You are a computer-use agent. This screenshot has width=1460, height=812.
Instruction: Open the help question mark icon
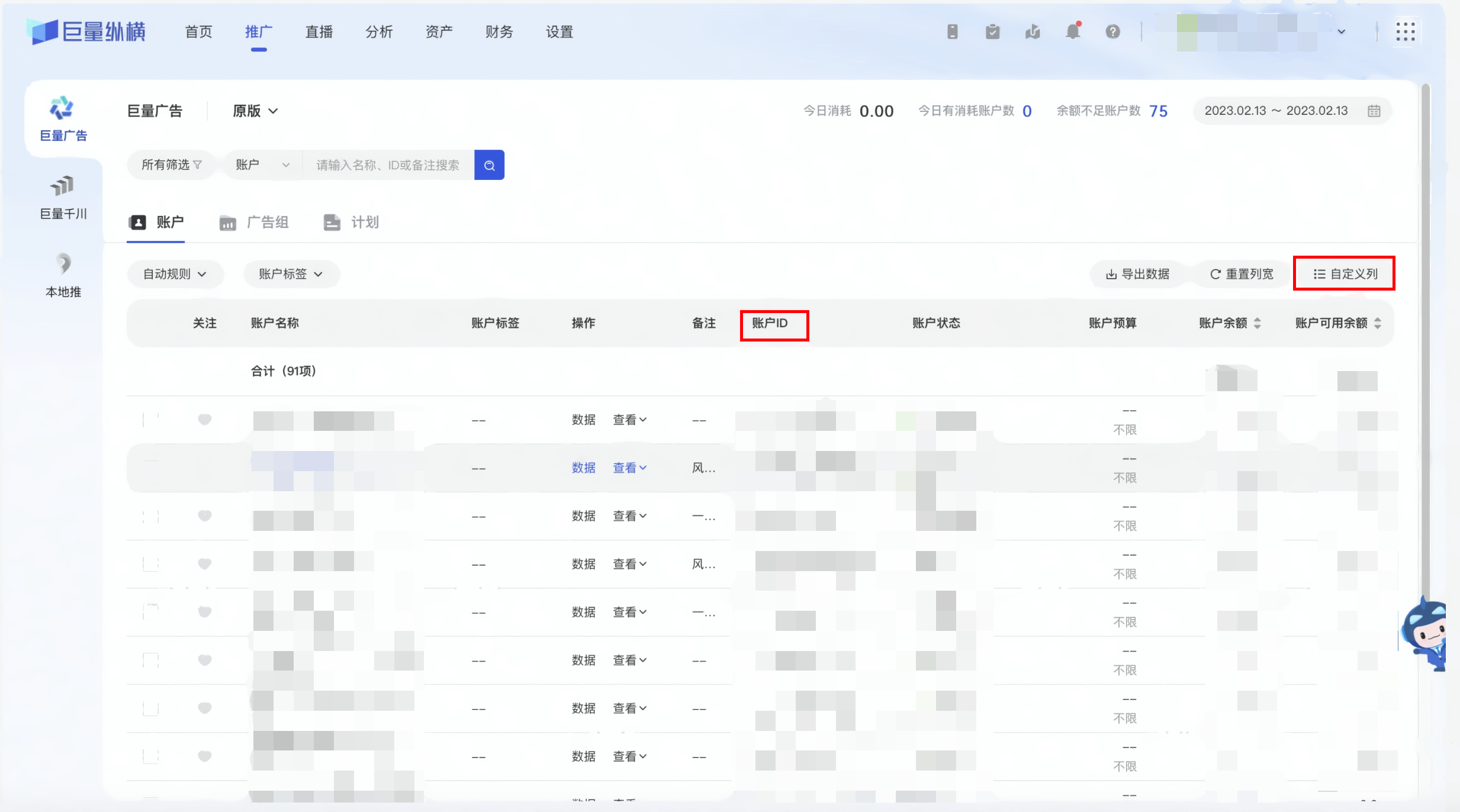[x=1113, y=31]
